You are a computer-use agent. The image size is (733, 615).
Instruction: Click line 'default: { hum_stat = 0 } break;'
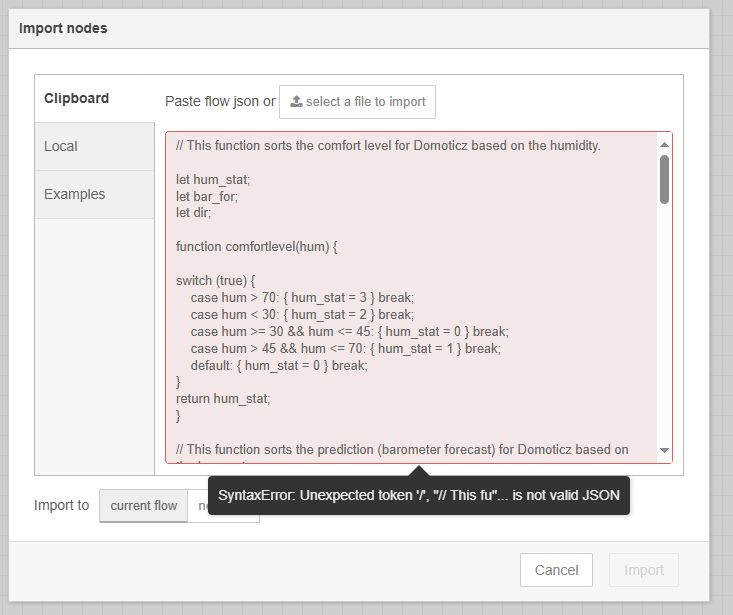pos(279,365)
